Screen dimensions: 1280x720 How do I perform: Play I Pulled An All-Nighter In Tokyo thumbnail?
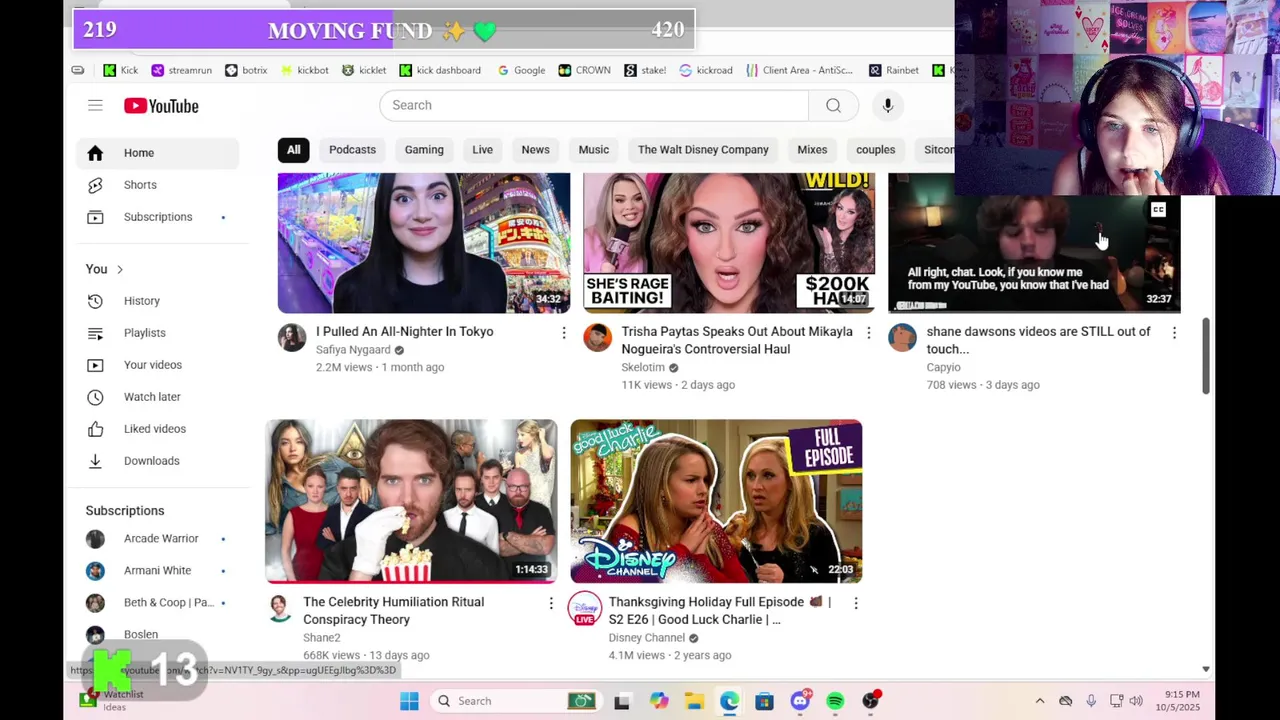coord(424,243)
